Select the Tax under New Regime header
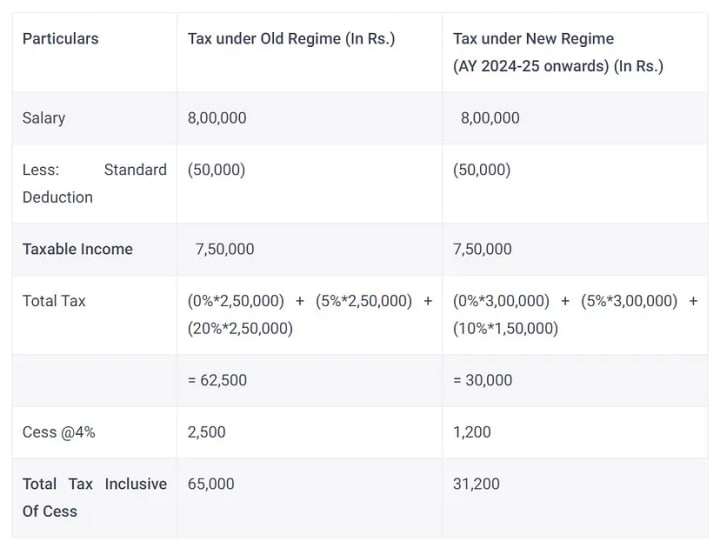Screen dimensions: 720x548 point(557,52)
